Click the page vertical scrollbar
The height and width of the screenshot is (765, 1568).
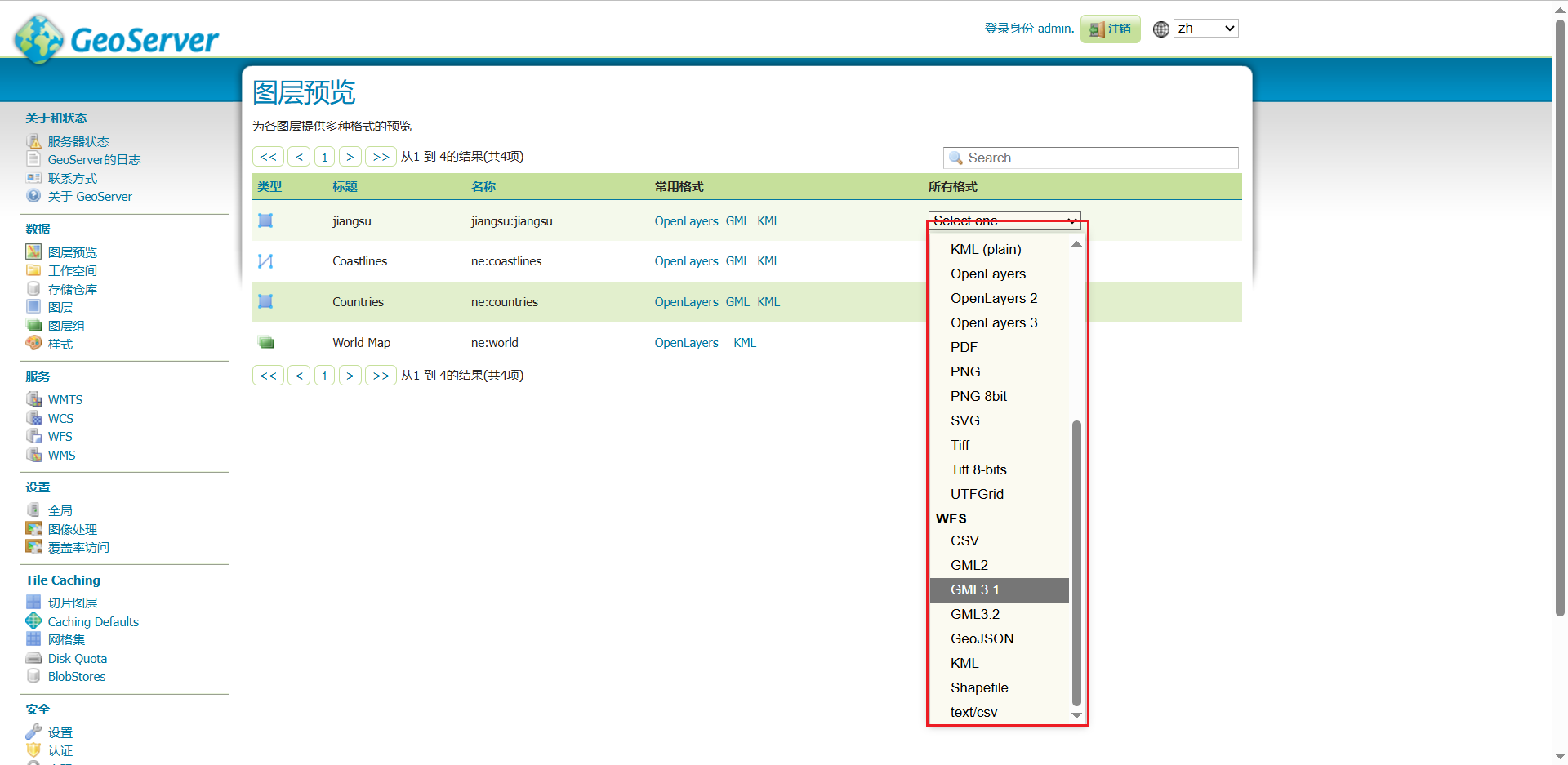(x=1560, y=318)
